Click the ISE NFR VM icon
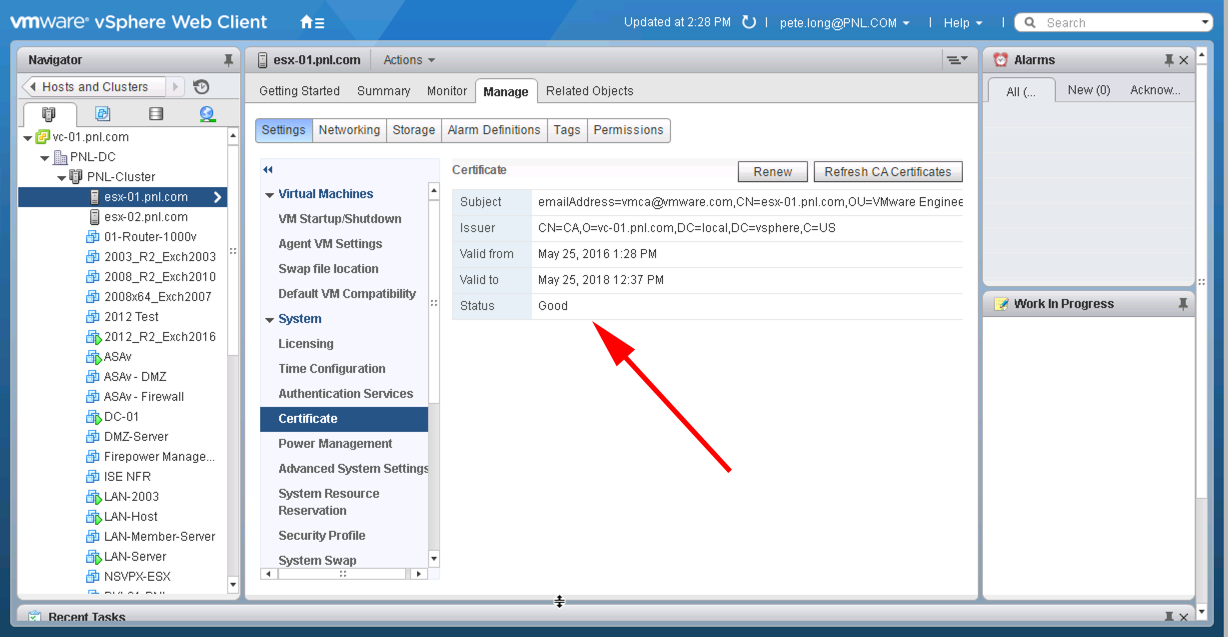 coord(93,477)
